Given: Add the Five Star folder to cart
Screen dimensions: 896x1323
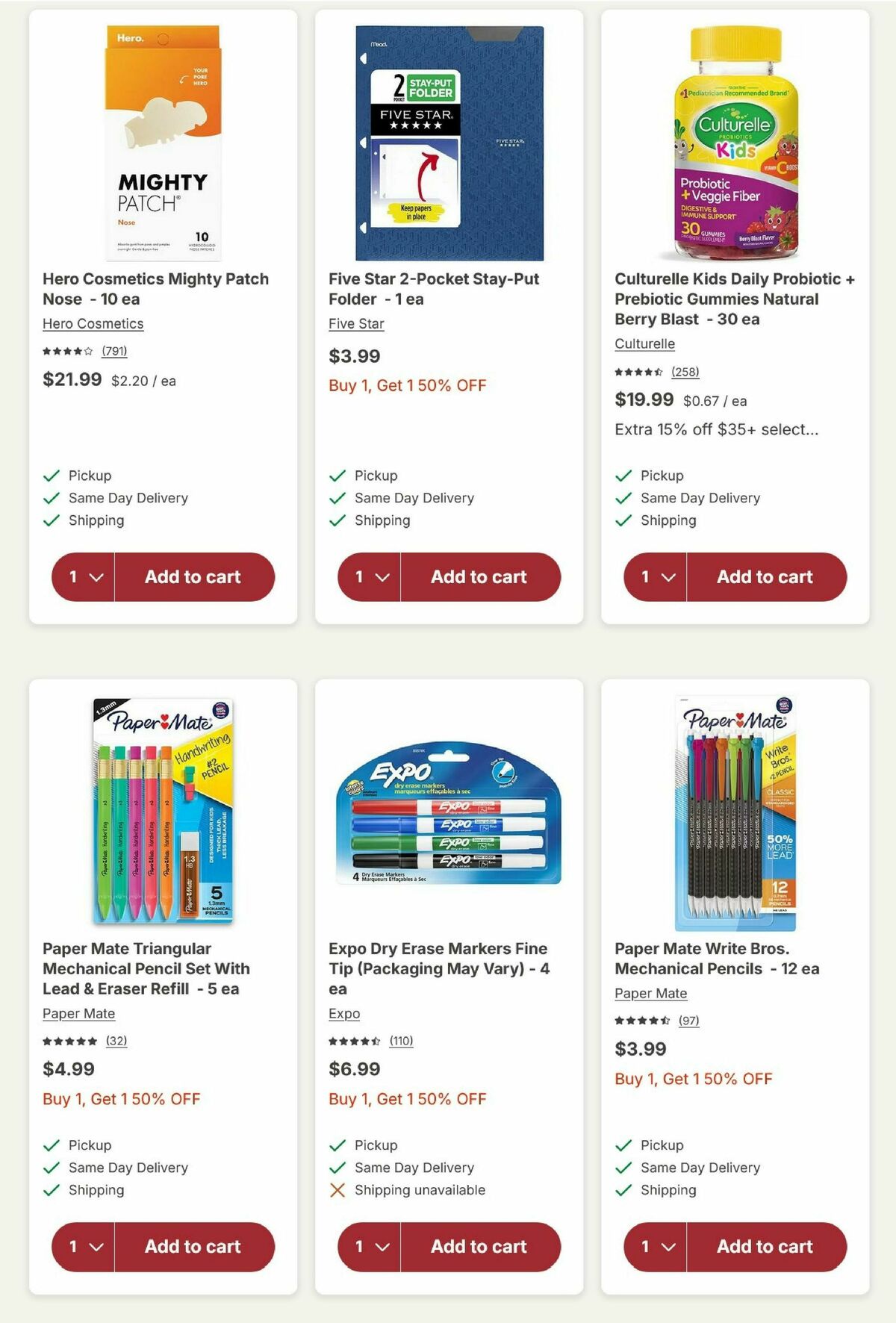Looking at the screenshot, I should [x=478, y=576].
